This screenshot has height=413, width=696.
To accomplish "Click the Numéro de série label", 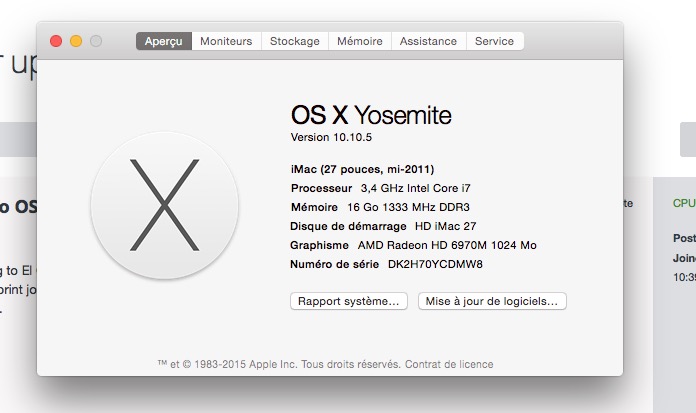I will click(x=335, y=264).
